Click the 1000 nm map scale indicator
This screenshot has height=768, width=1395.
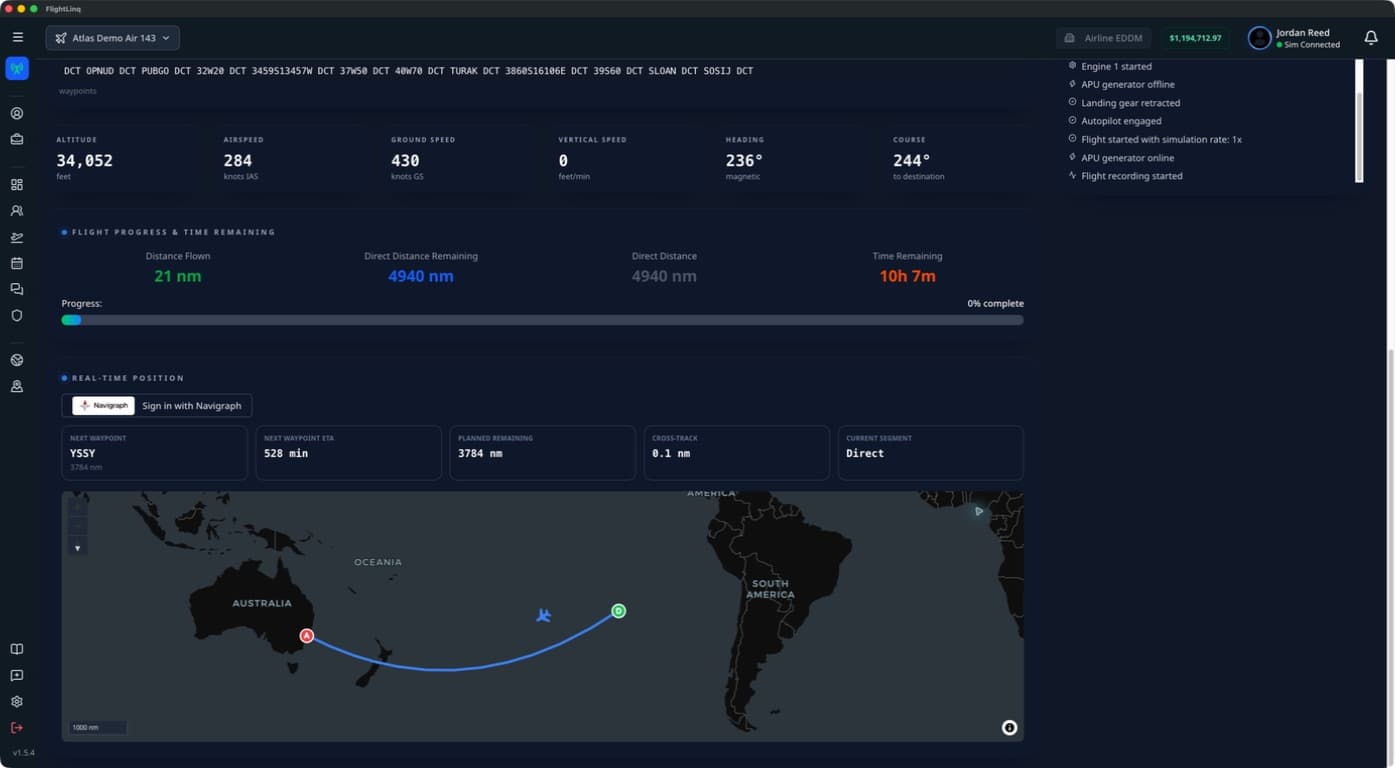click(98, 728)
